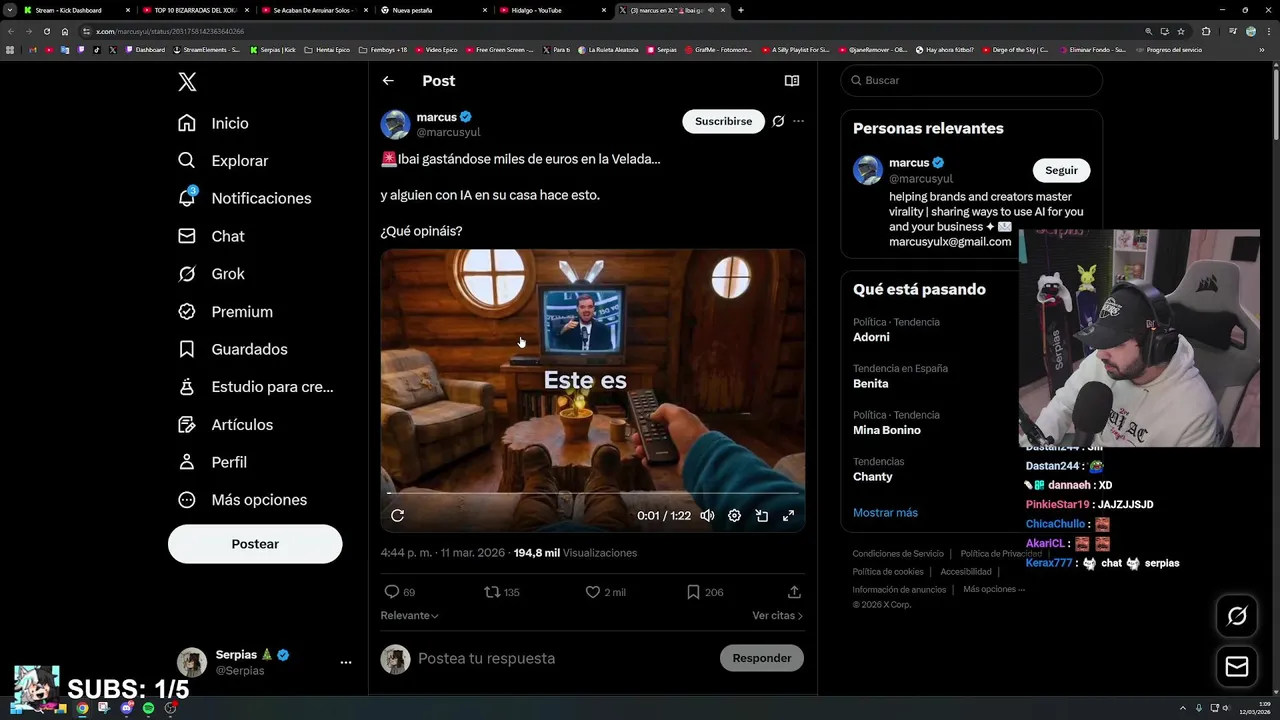This screenshot has height=720, width=1280.
Task: Open the post's more options dots
Action: (798, 121)
